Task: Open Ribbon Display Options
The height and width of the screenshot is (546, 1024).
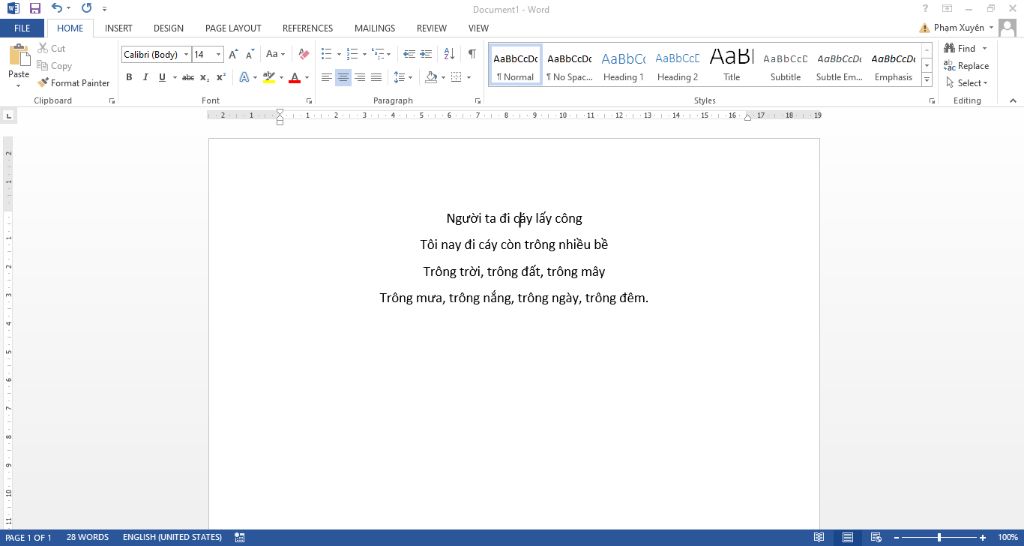Action: 947,8
